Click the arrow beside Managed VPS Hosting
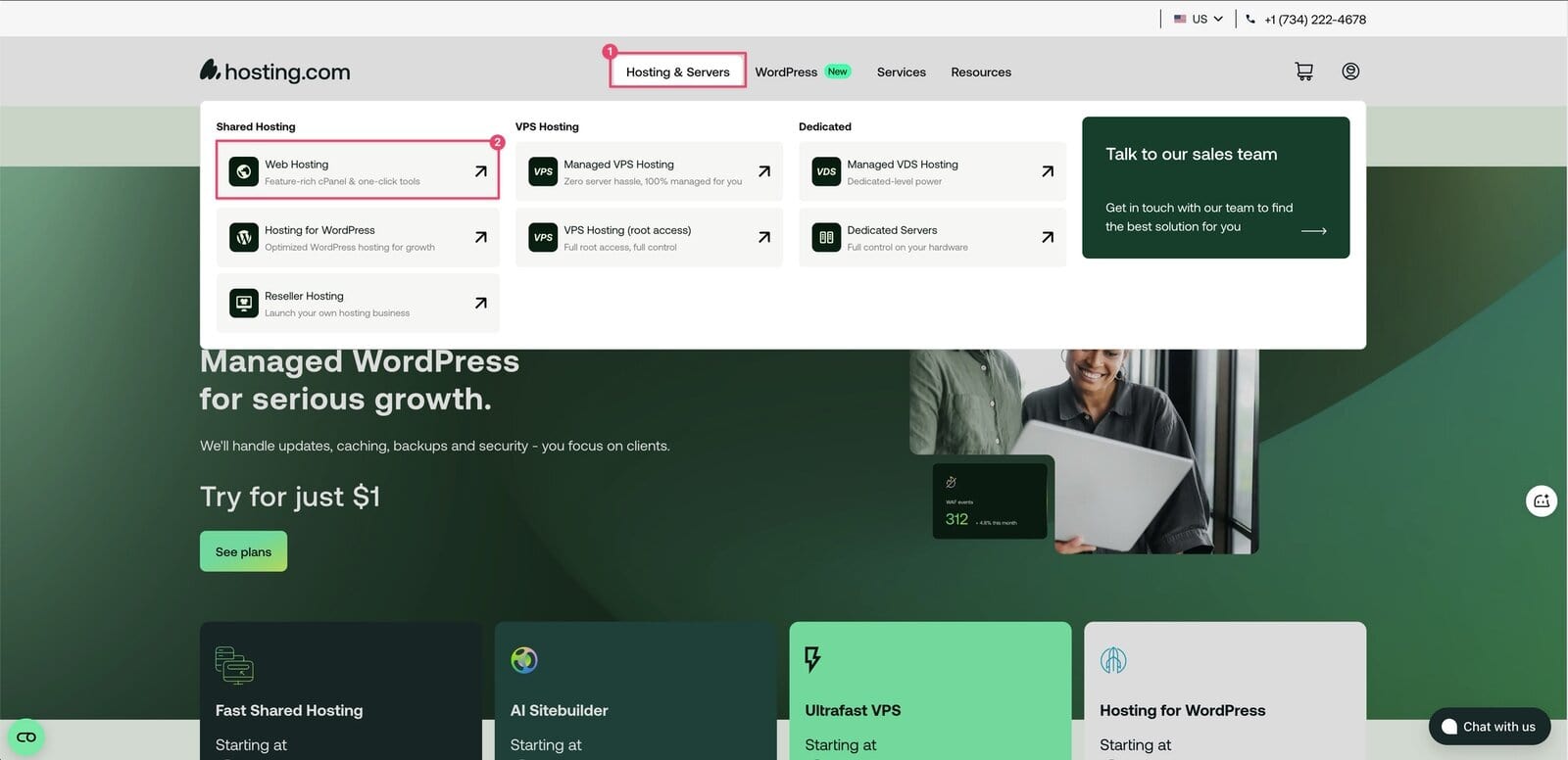Screen dimensions: 1568x760 (x=764, y=171)
